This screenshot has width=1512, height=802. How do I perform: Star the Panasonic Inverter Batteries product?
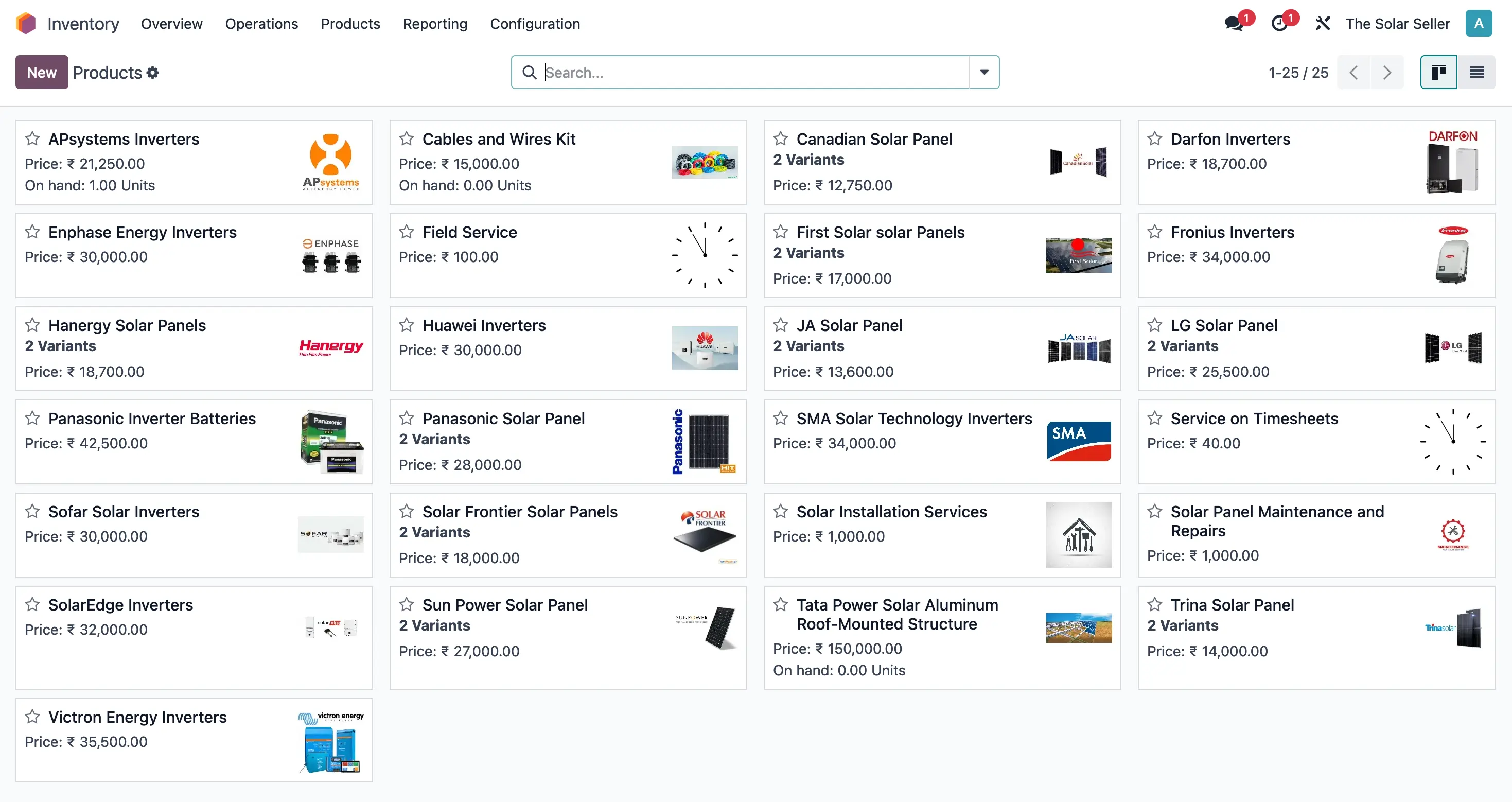(x=32, y=418)
